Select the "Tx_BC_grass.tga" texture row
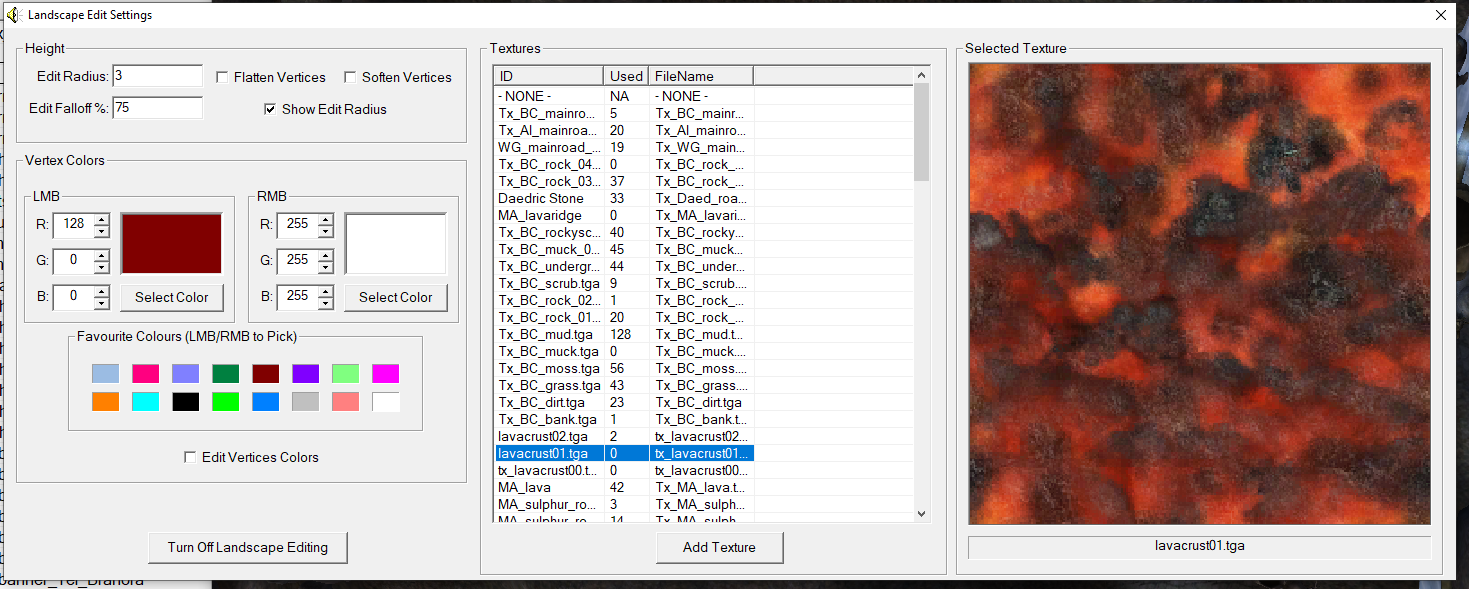 coord(624,385)
